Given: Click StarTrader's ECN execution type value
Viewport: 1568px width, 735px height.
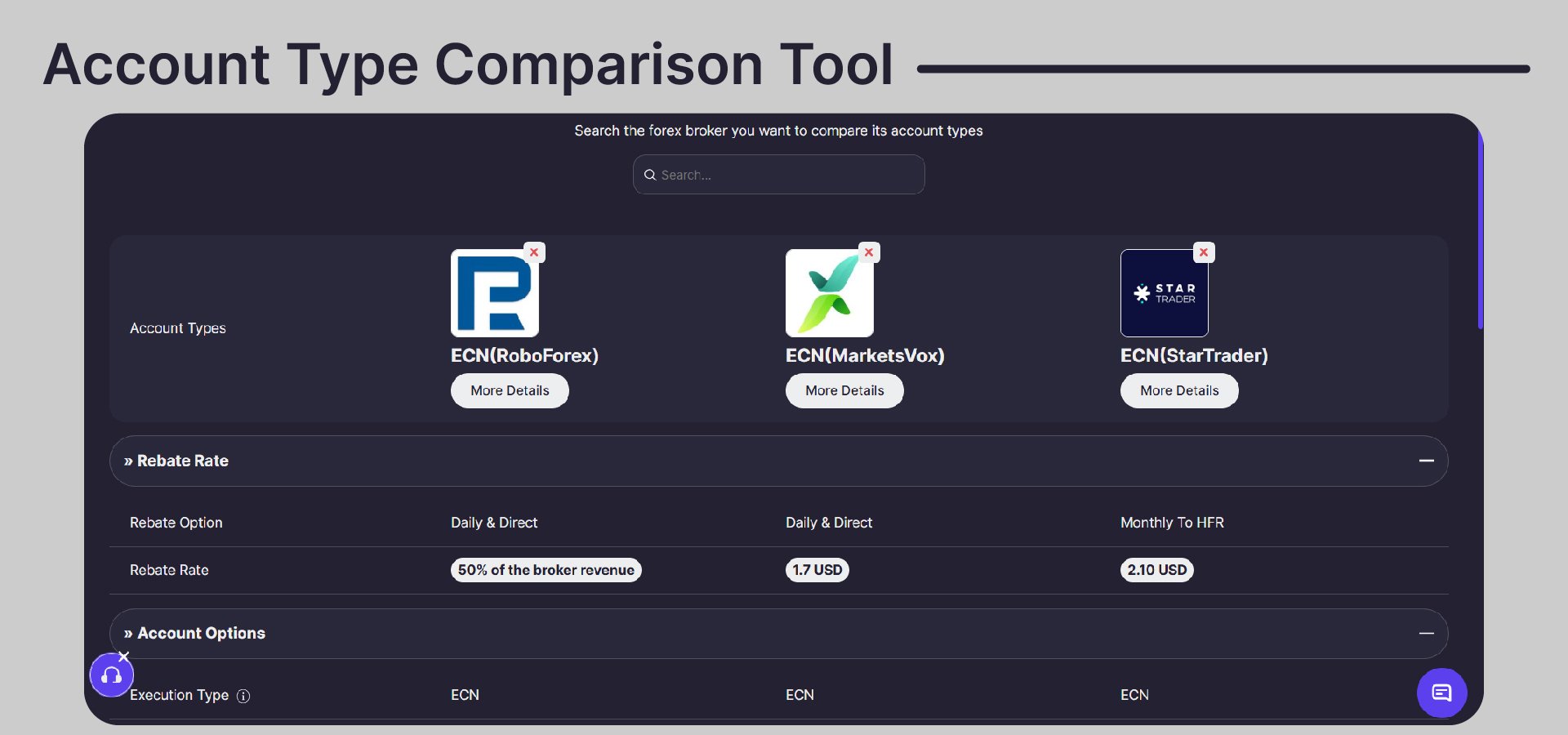Looking at the screenshot, I should (x=1134, y=695).
